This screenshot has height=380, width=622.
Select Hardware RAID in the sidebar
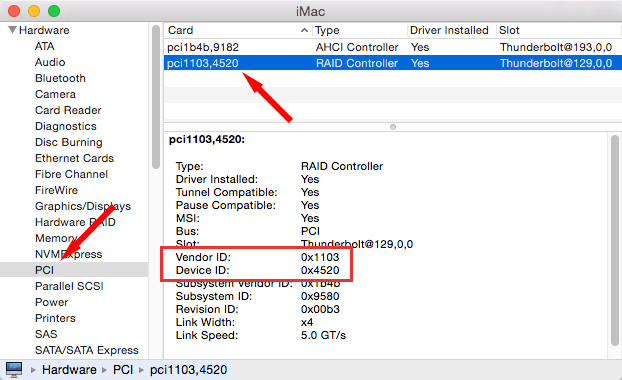(x=75, y=222)
